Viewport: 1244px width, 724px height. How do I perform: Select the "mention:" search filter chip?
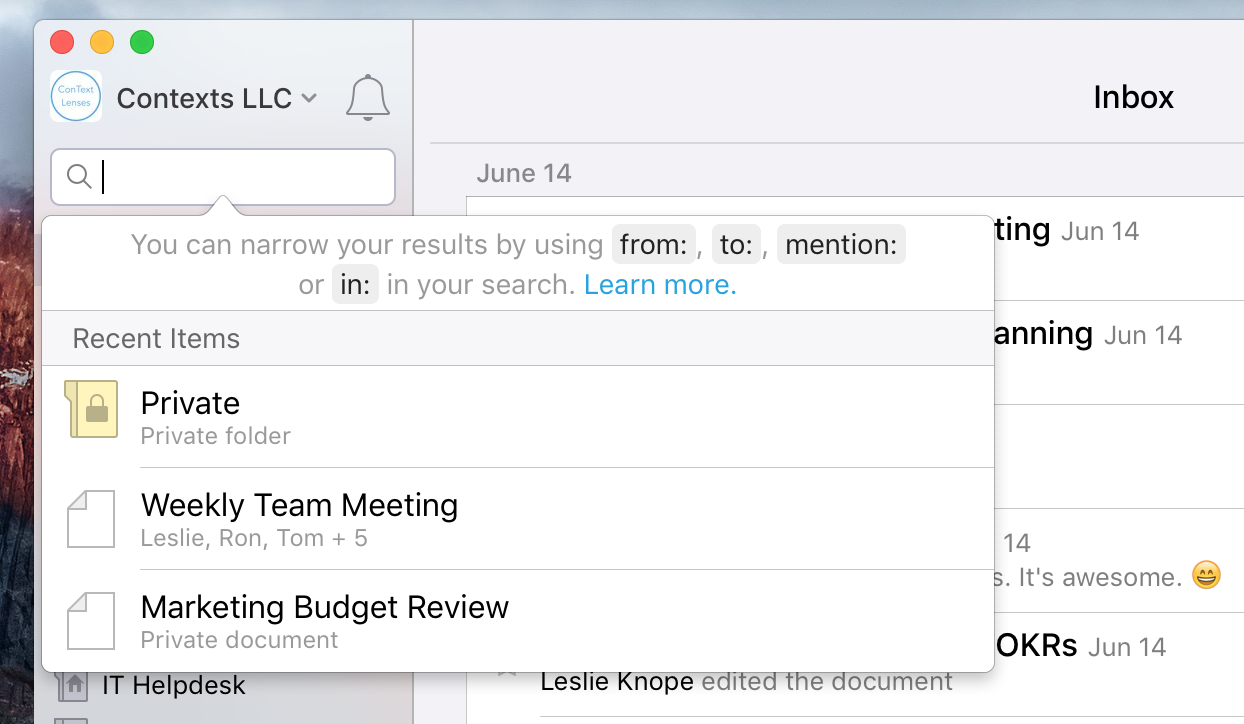[x=841, y=245]
